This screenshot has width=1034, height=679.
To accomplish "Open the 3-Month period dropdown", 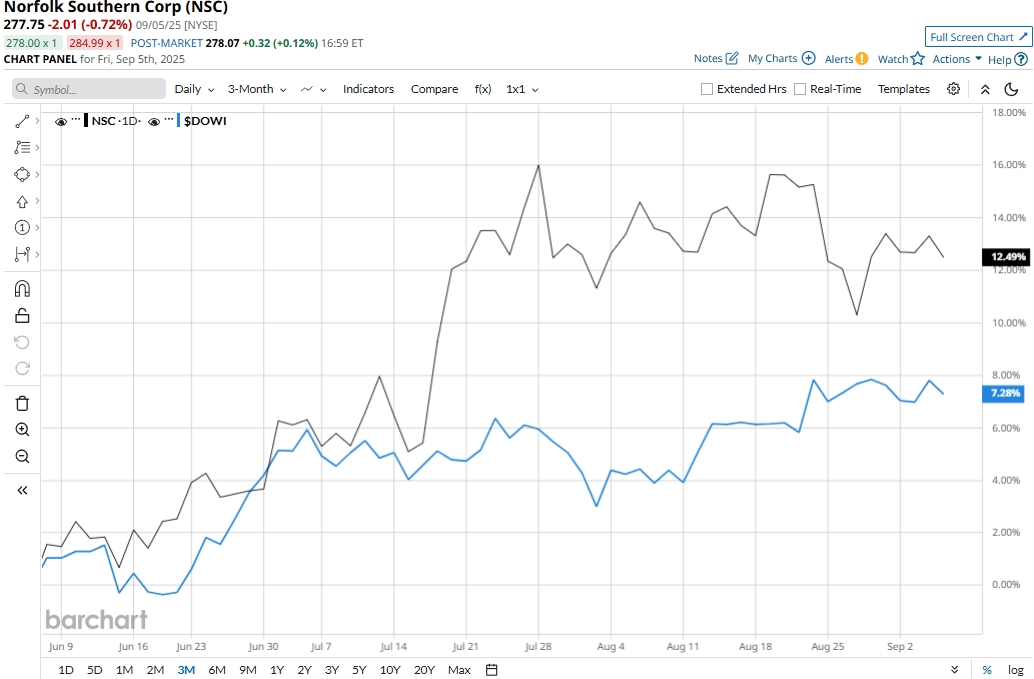I will point(257,89).
